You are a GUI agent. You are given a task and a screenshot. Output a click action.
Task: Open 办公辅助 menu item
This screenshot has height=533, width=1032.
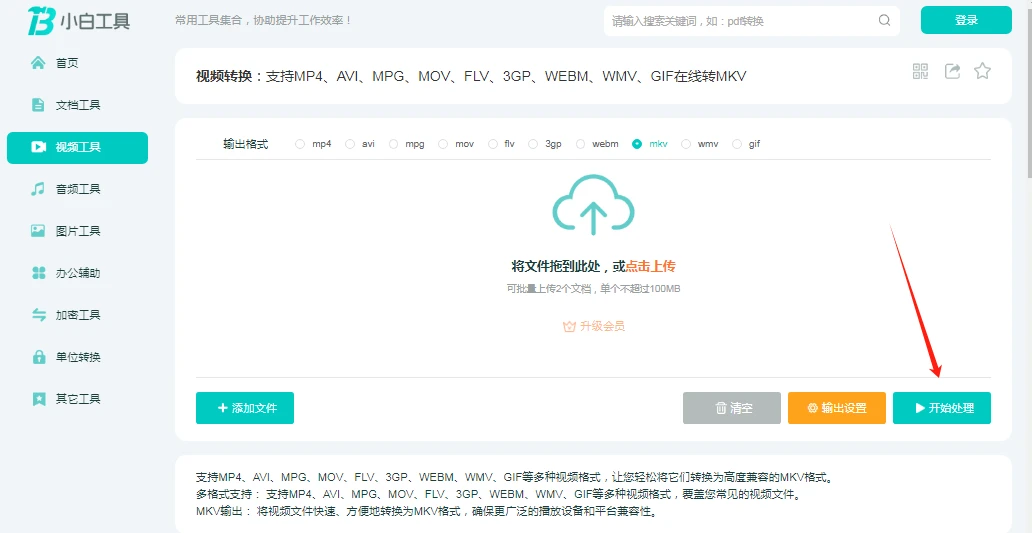tap(77, 273)
